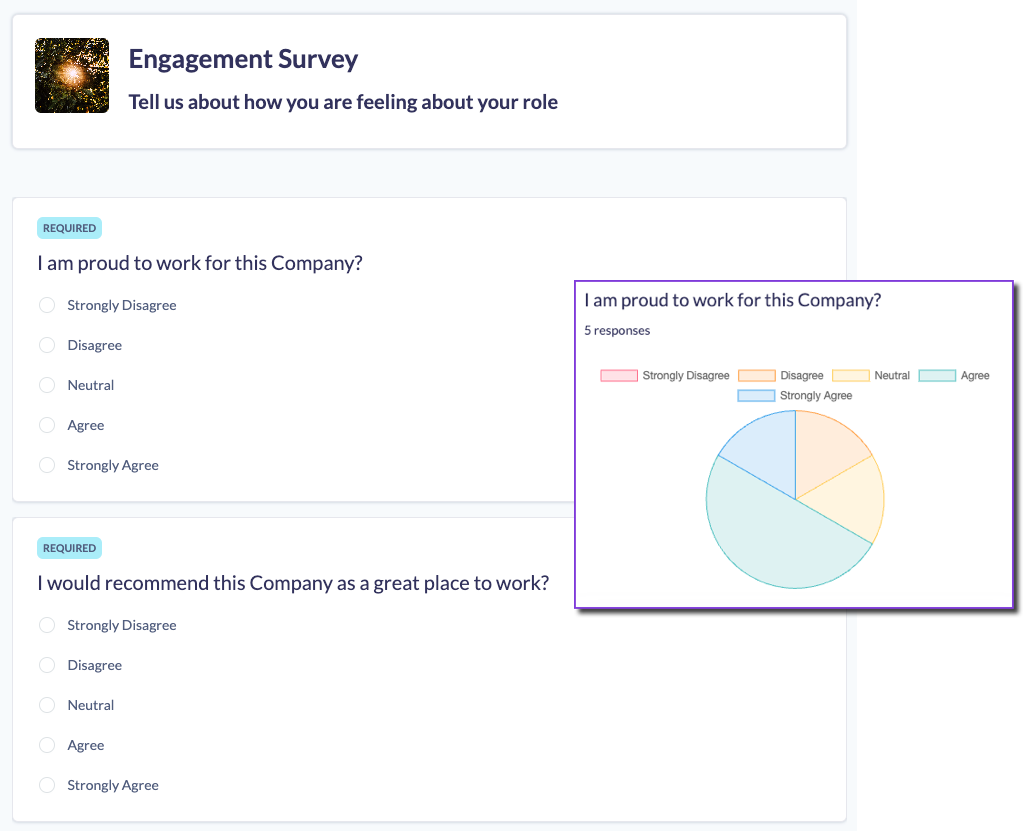Toggle the Strongly Disagree pink legend swatch
Screen dimensions: 1023x831
tap(619, 376)
